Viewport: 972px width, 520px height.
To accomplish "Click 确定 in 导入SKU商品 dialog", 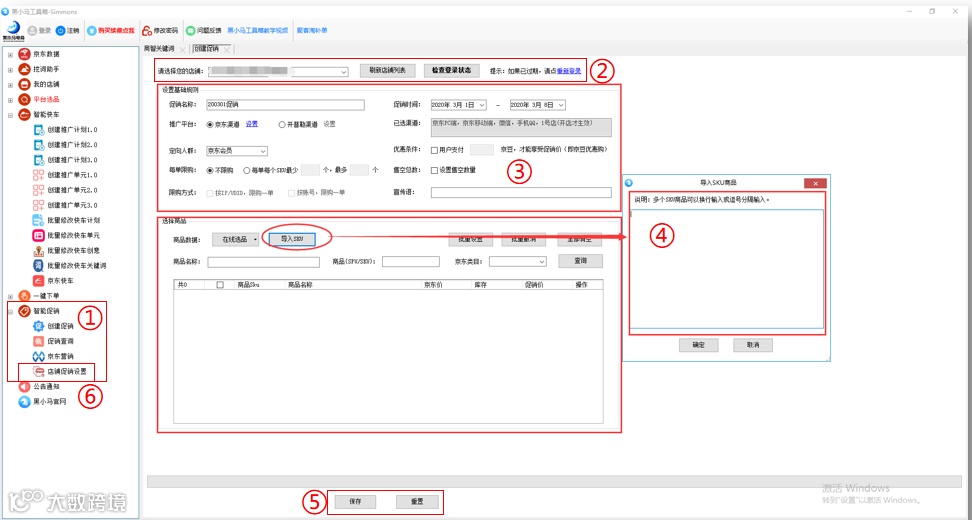I will 699,345.
